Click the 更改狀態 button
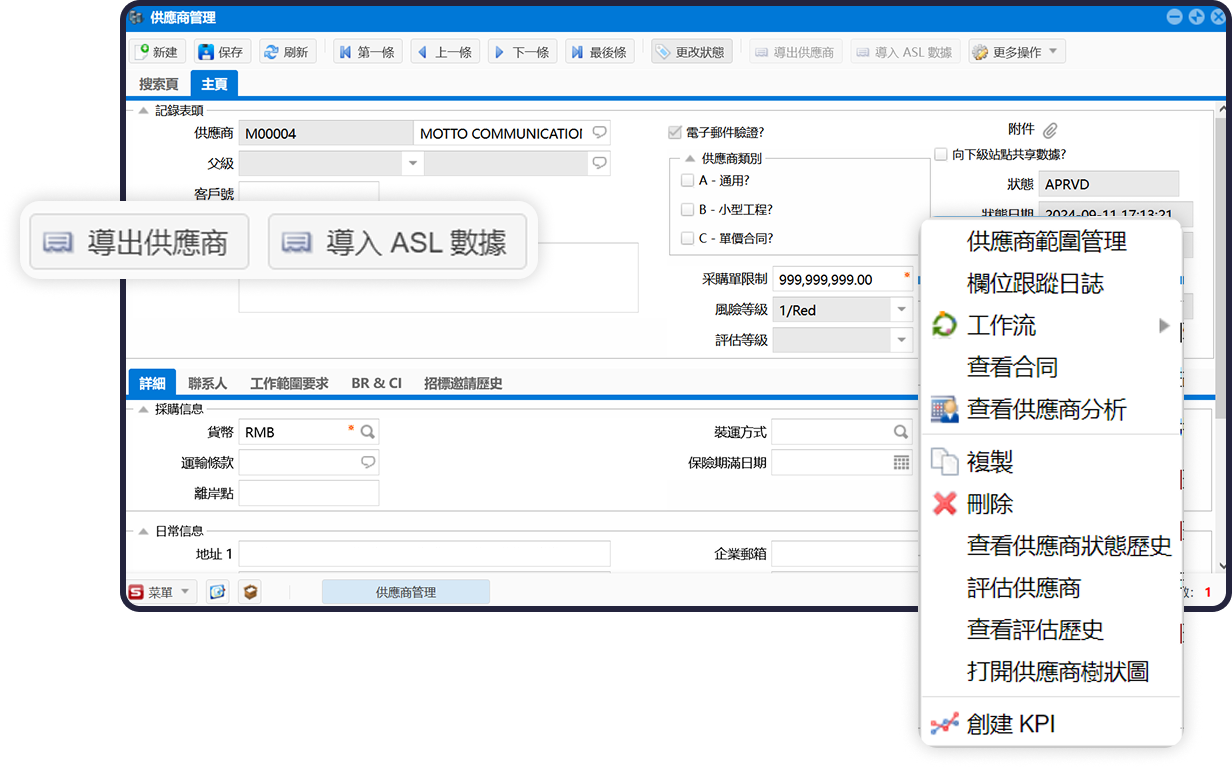This screenshot has width=1232, height=768. tap(692, 52)
